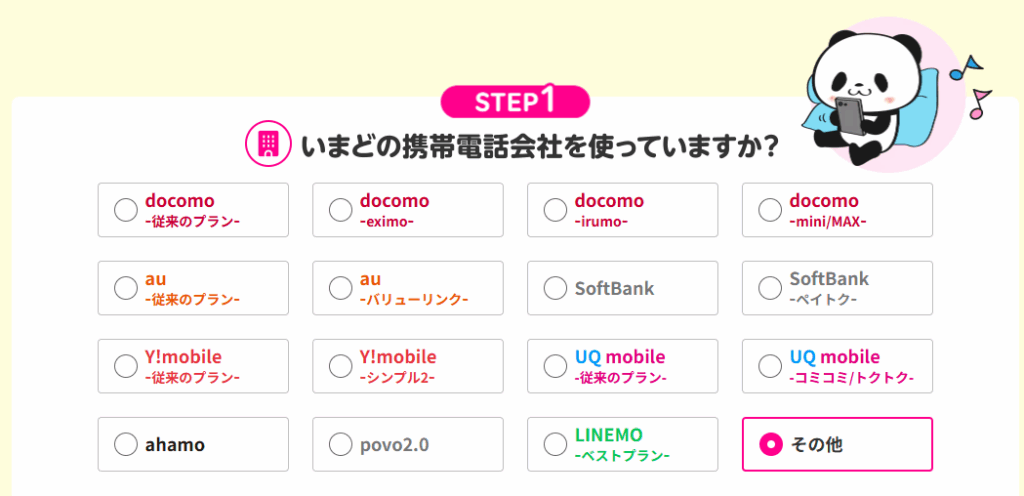Image resolution: width=1024 pixels, height=496 pixels.
Task: Select docomo irumo as current carrier
Action: 622,209
